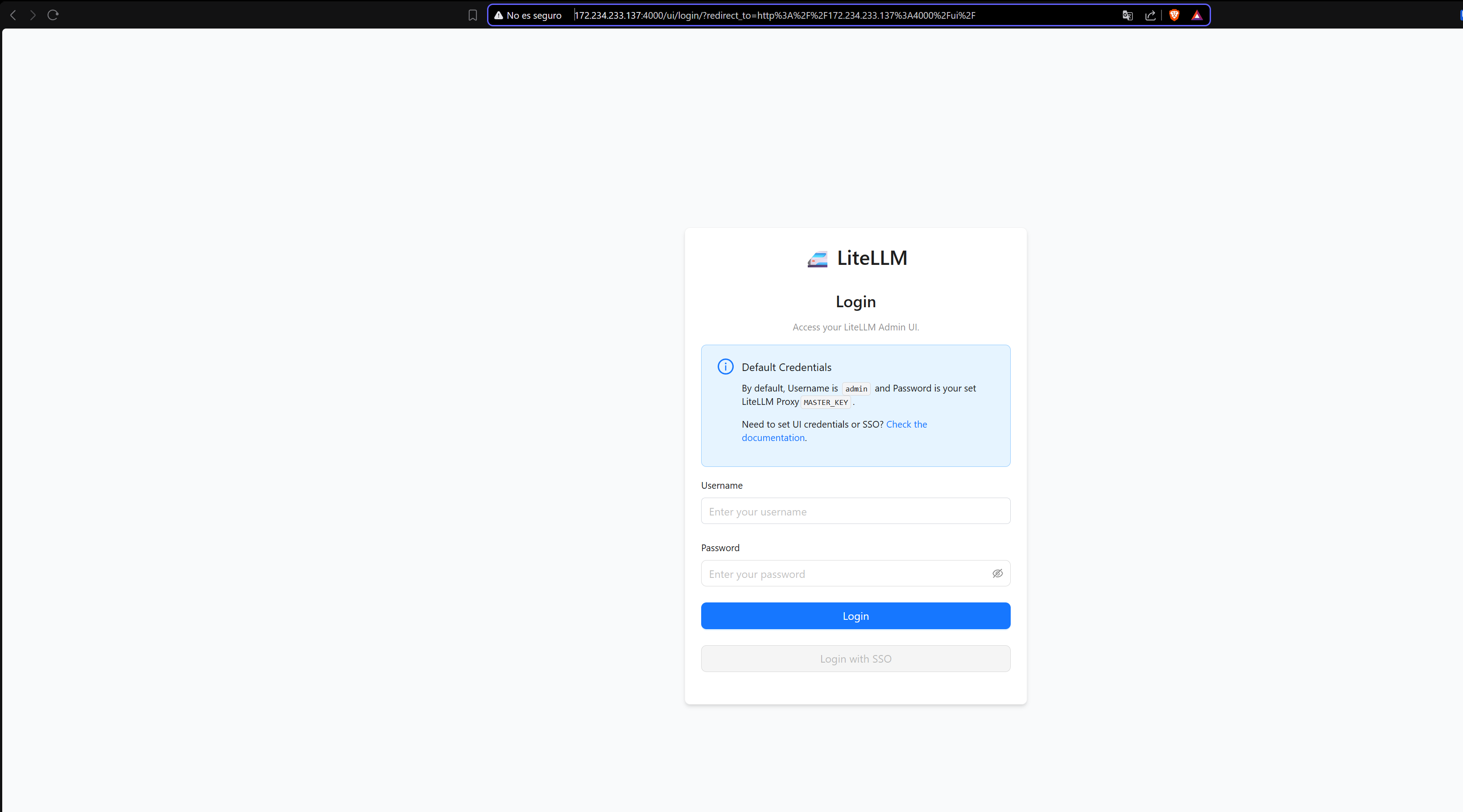Click the LiteLLM train logo

817,259
